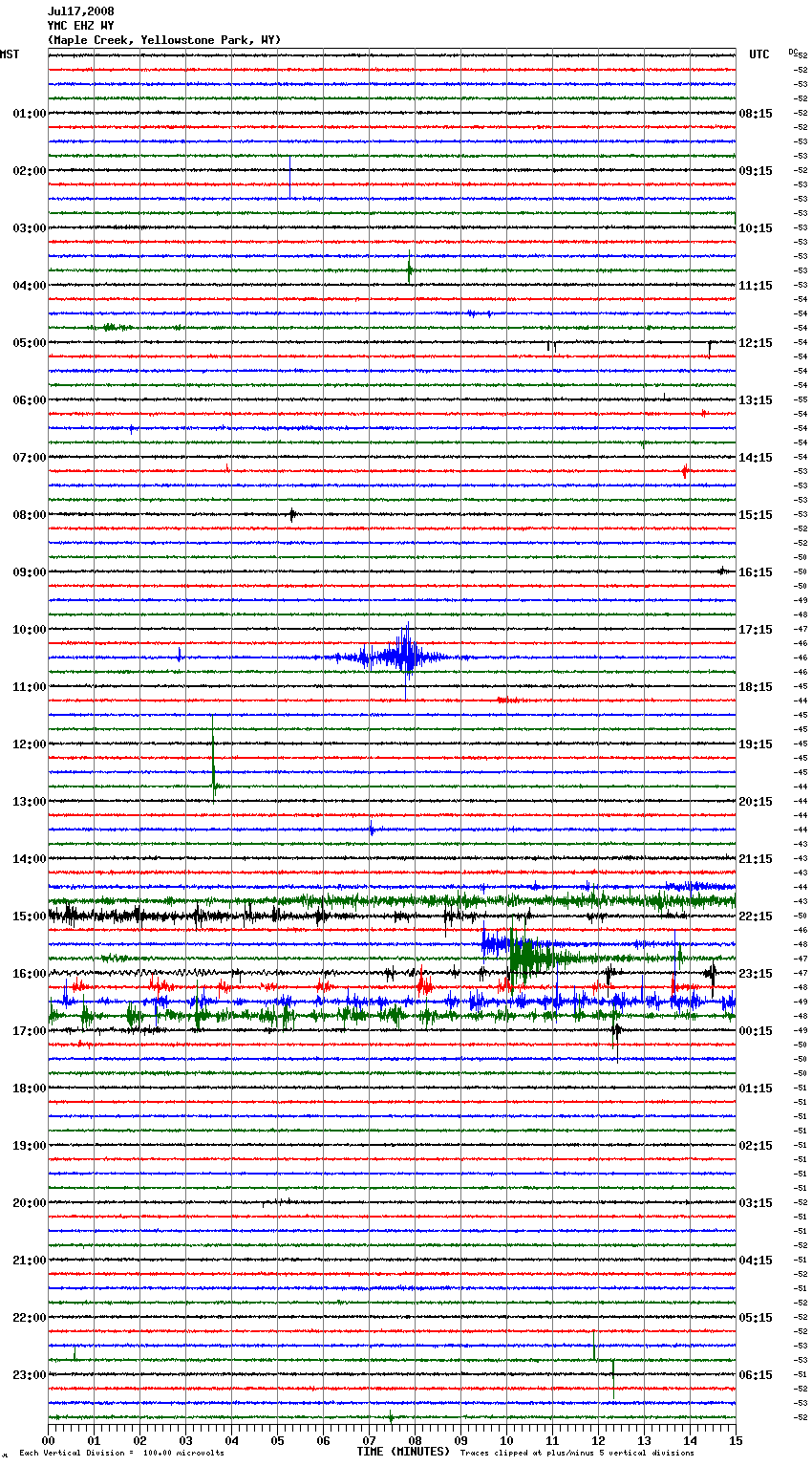Click the large blue seismic event after 10:00 MST
This screenshot has width=812, height=1466.
(401, 658)
